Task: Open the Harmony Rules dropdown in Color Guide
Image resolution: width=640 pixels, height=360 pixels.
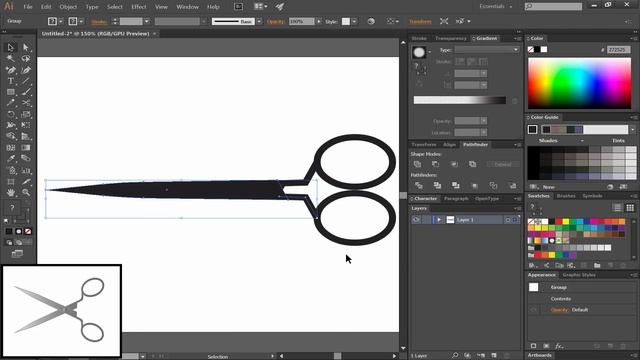Action: click(x=632, y=130)
